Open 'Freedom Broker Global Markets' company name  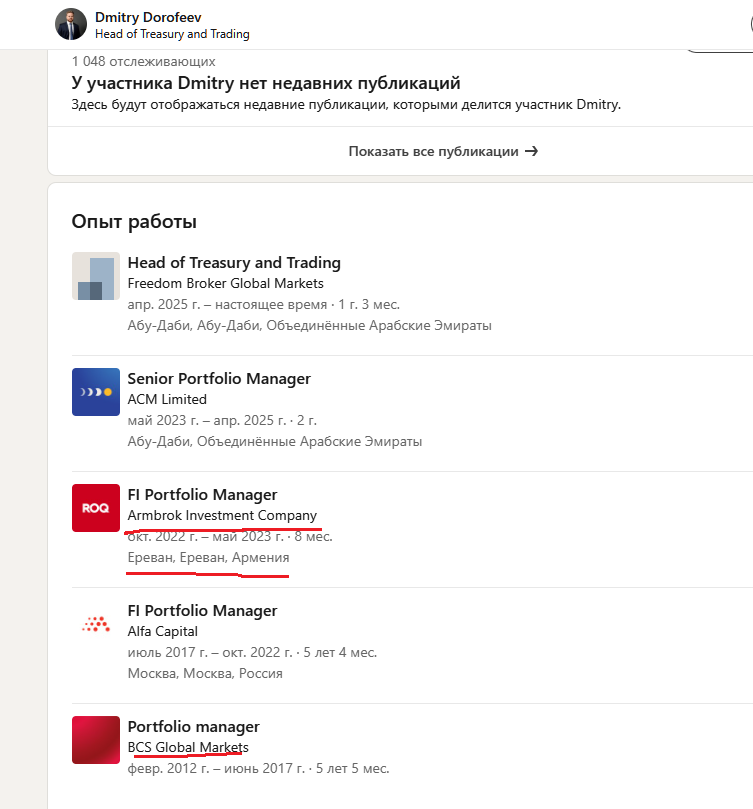coord(226,283)
